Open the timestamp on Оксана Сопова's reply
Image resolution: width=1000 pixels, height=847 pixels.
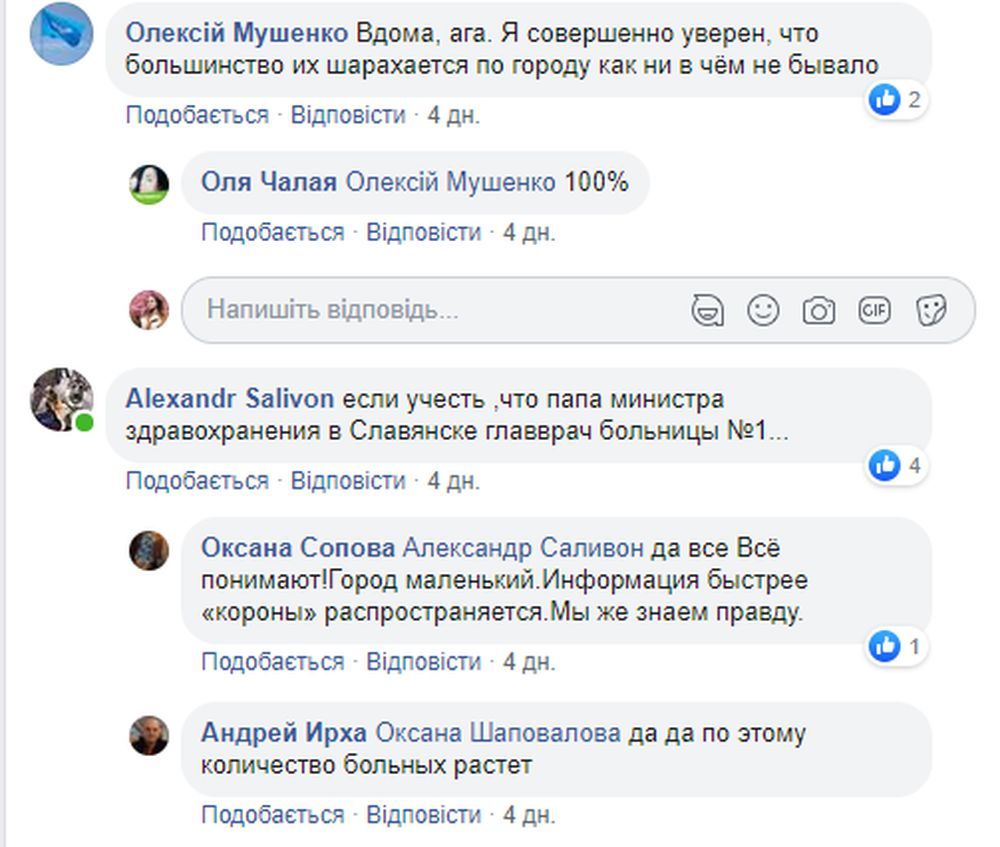click(x=529, y=661)
